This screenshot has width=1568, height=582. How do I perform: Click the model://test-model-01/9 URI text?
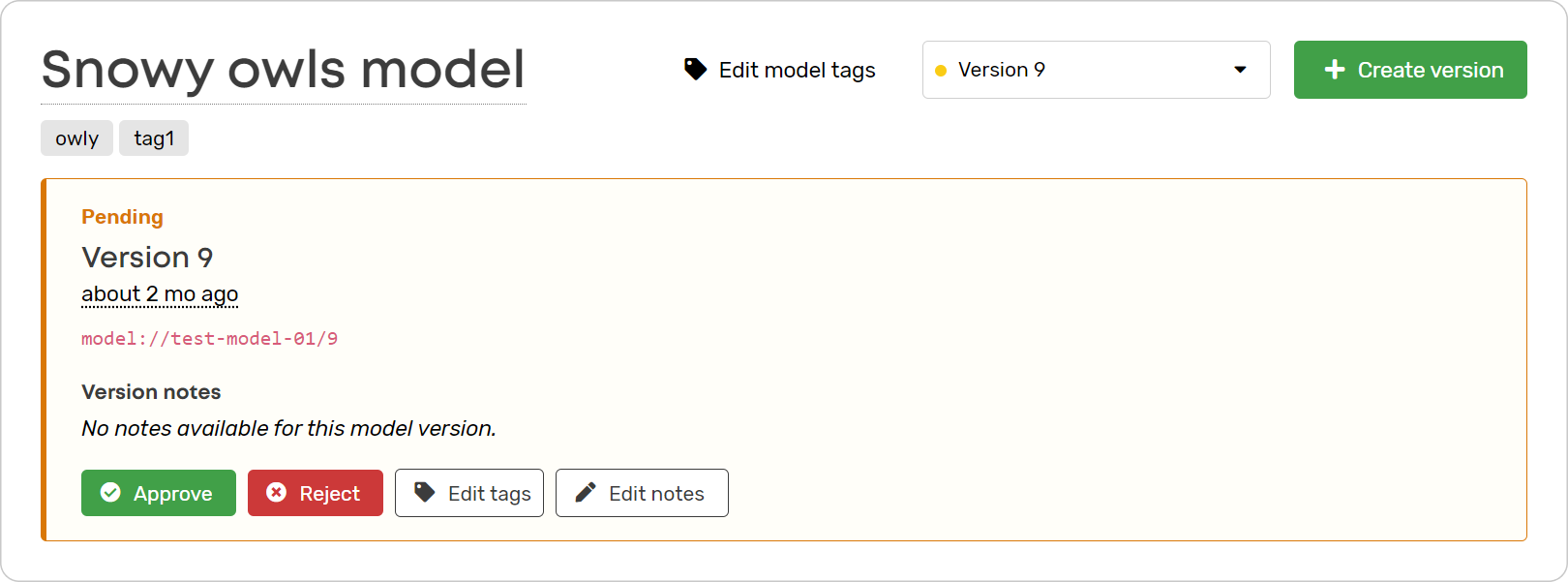click(x=209, y=338)
